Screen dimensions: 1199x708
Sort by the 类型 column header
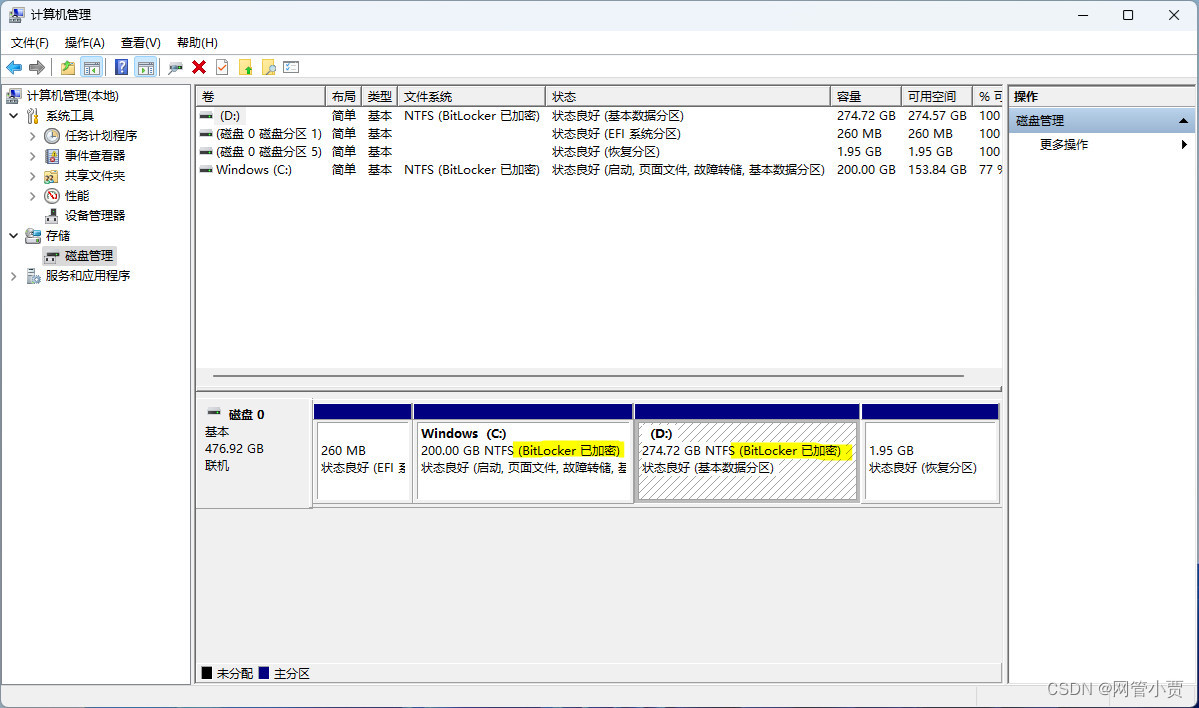click(x=379, y=96)
